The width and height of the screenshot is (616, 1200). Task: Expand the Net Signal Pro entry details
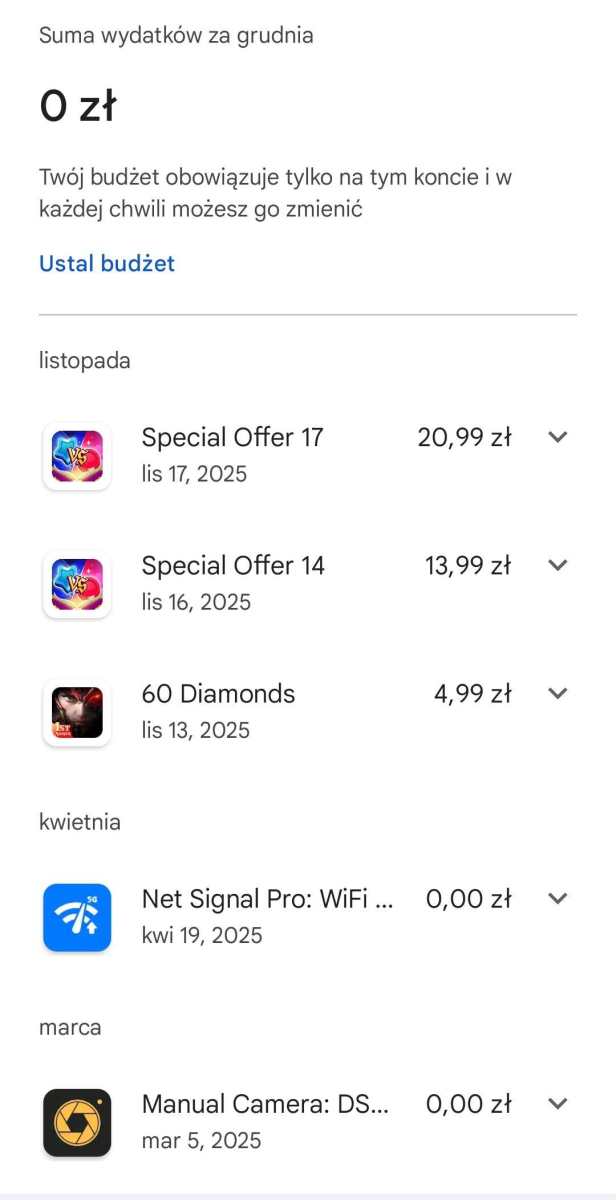pos(557,898)
